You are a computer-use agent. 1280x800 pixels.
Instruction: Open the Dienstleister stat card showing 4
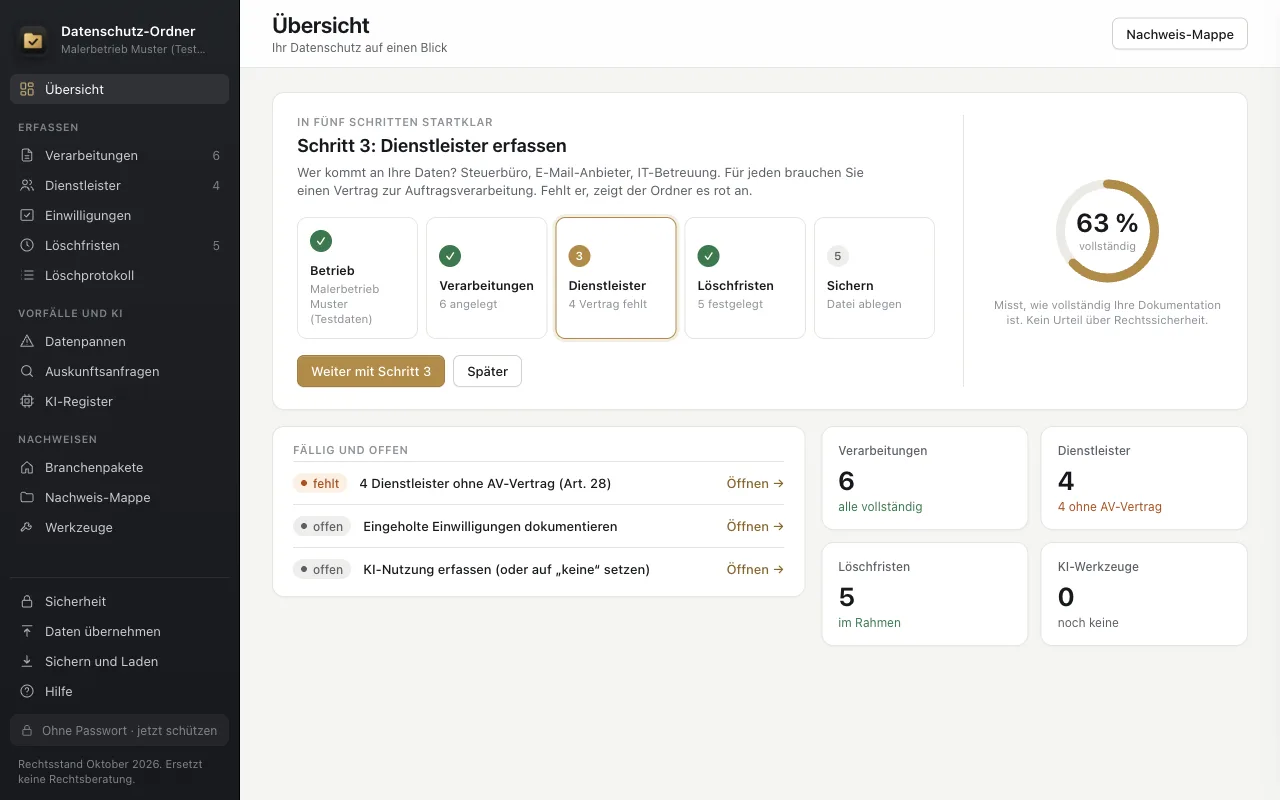coord(1144,478)
